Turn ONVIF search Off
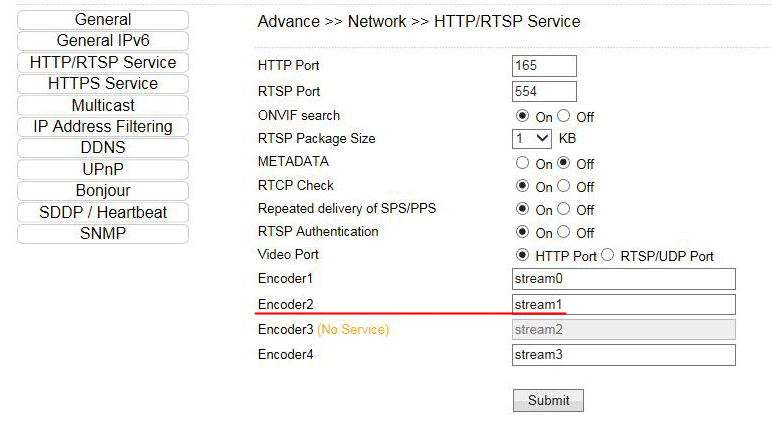This screenshot has width=772, height=437. click(564, 117)
